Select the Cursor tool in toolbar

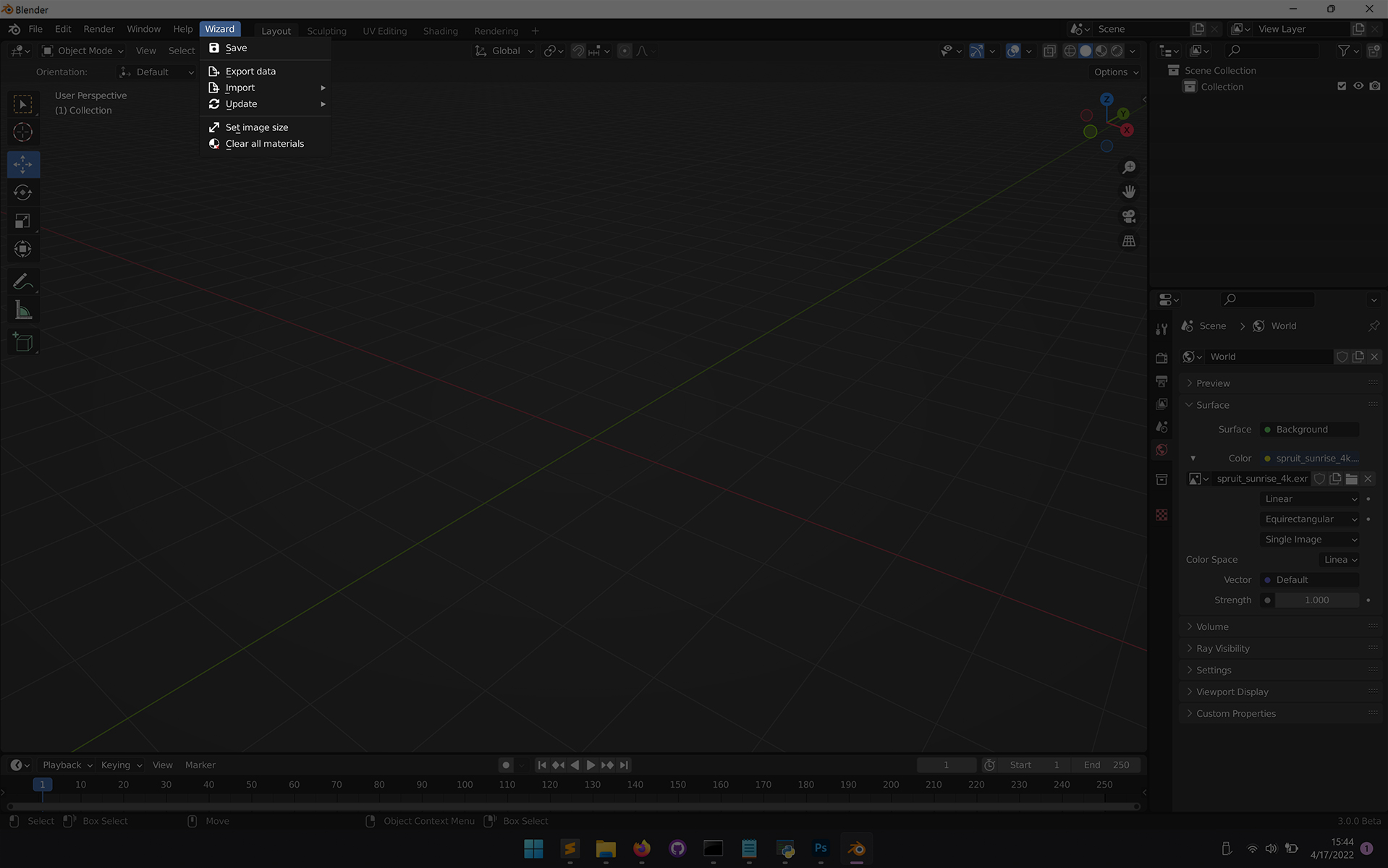pos(23,132)
